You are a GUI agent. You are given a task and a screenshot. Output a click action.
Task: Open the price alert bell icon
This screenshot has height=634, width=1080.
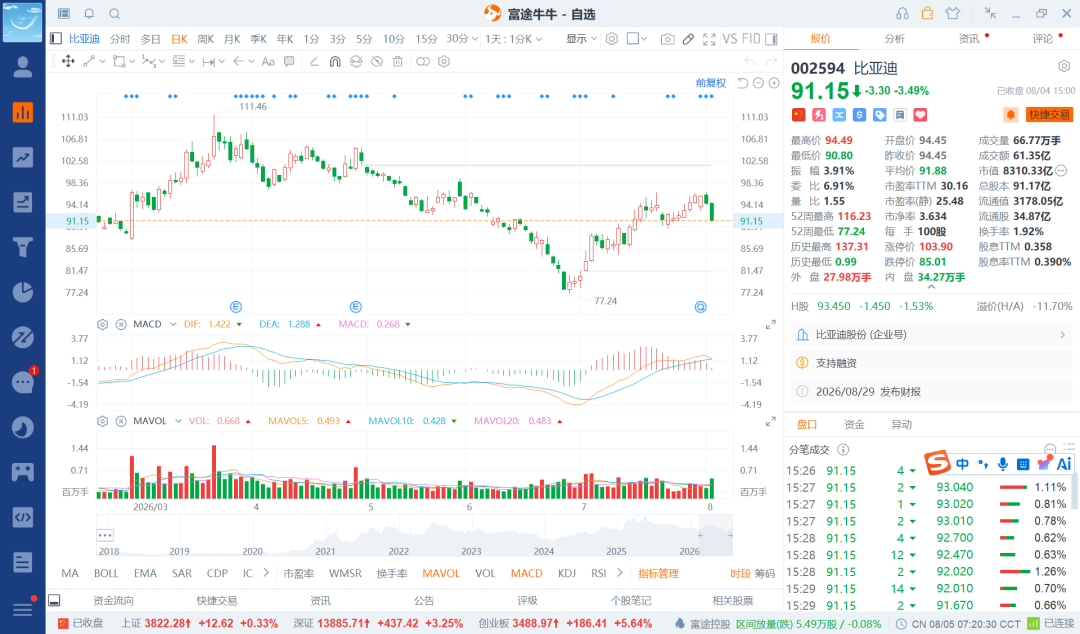[1010, 114]
